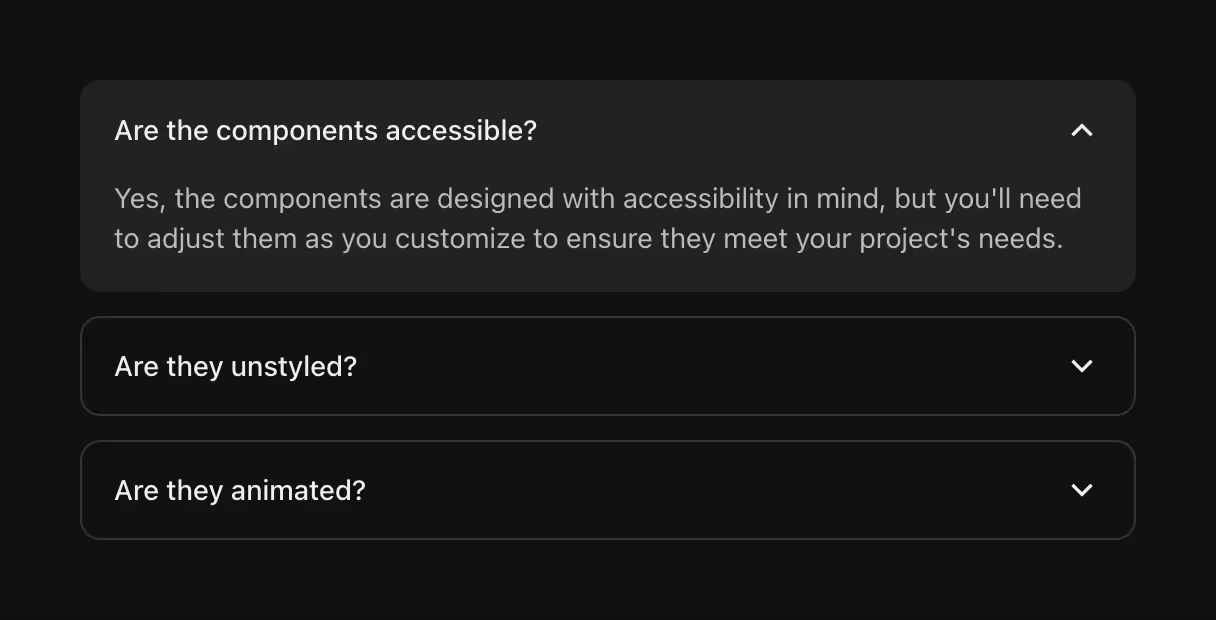Click the downward chevron beside 'Are they unstyled?'
This screenshot has width=1216, height=620.
(1081, 366)
